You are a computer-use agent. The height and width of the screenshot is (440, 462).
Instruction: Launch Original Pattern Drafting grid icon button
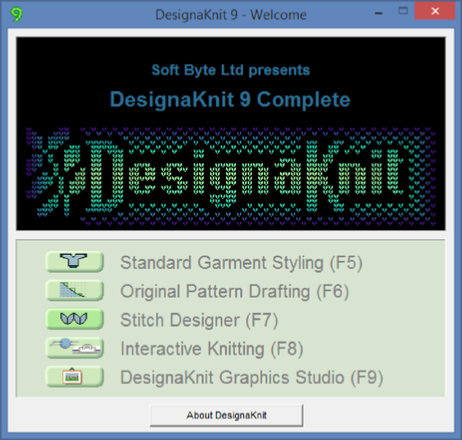74,290
